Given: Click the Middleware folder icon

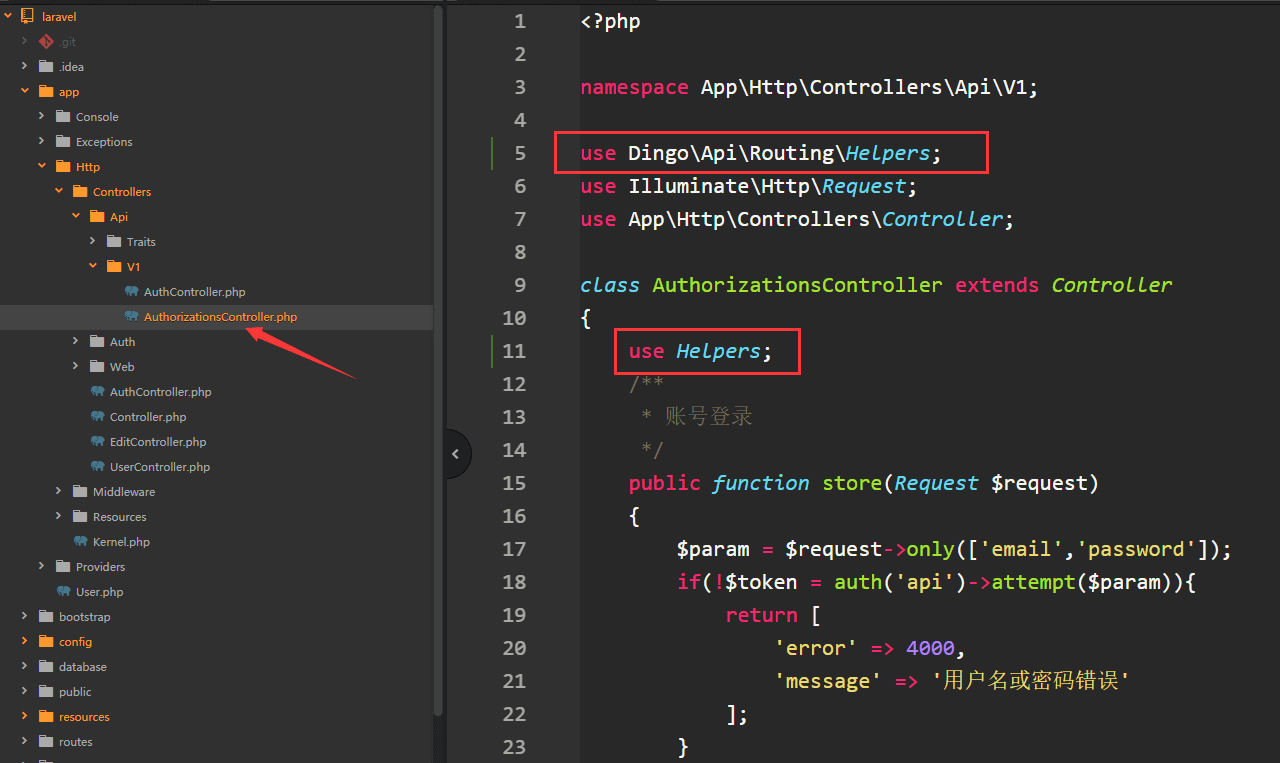Looking at the screenshot, I should tap(80, 492).
